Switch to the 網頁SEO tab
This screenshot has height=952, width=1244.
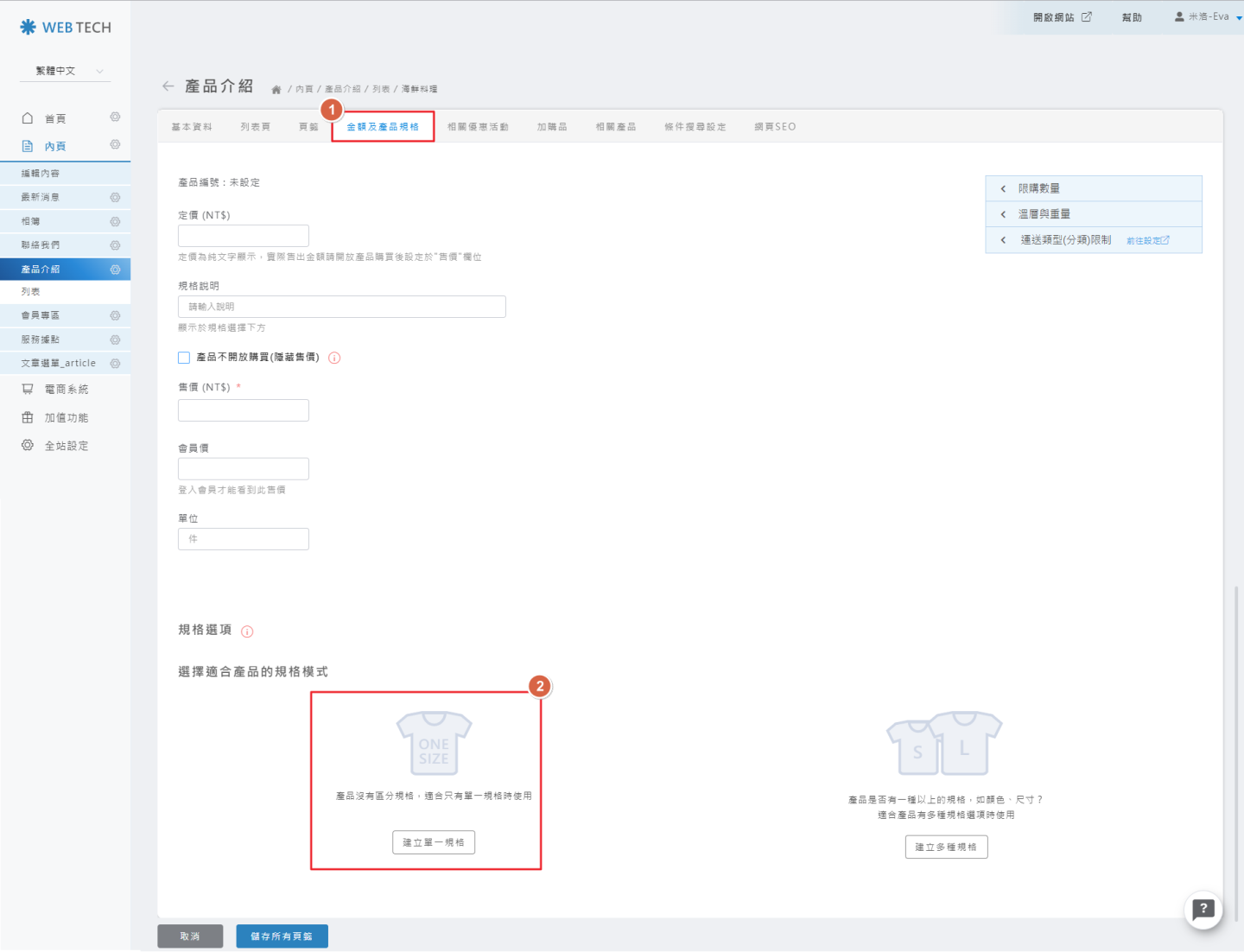coord(774,127)
